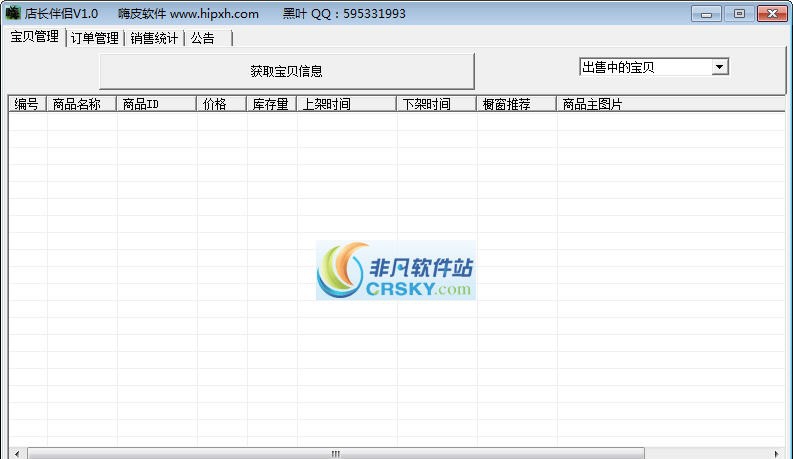Click the 店长伴侣 app icon in title bar
This screenshot has height=459, width=793.
(13, 13)
